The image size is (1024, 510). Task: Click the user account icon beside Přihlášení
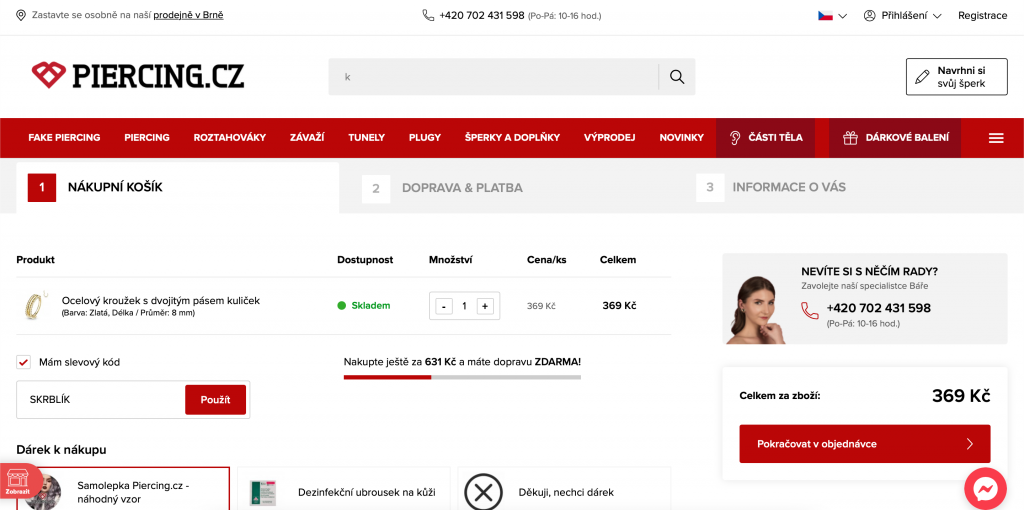tap(869, 16)
